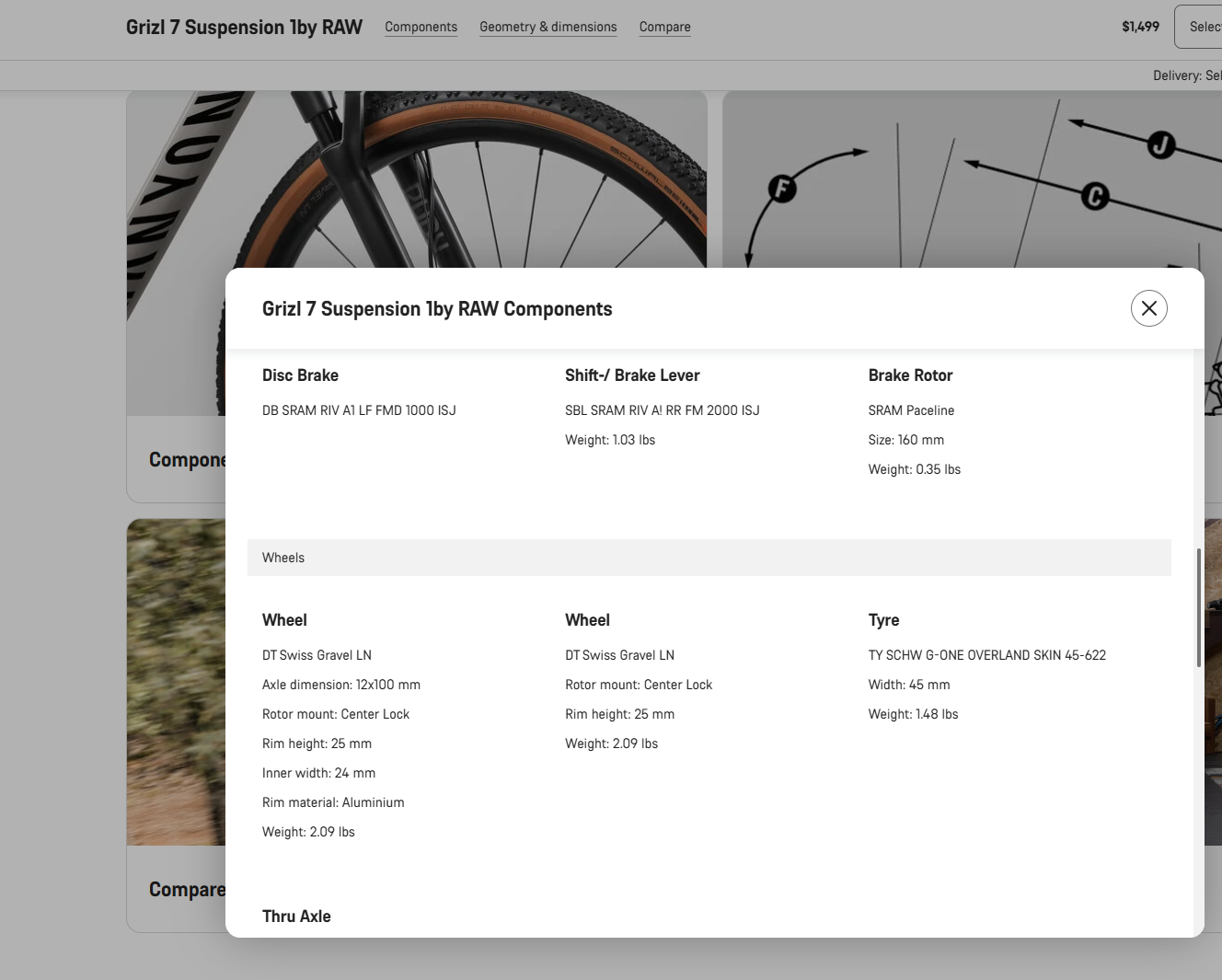Click the Wheels section header bar
The image size is (1222, 980).
pyautogui.click(x=709, y=558)
